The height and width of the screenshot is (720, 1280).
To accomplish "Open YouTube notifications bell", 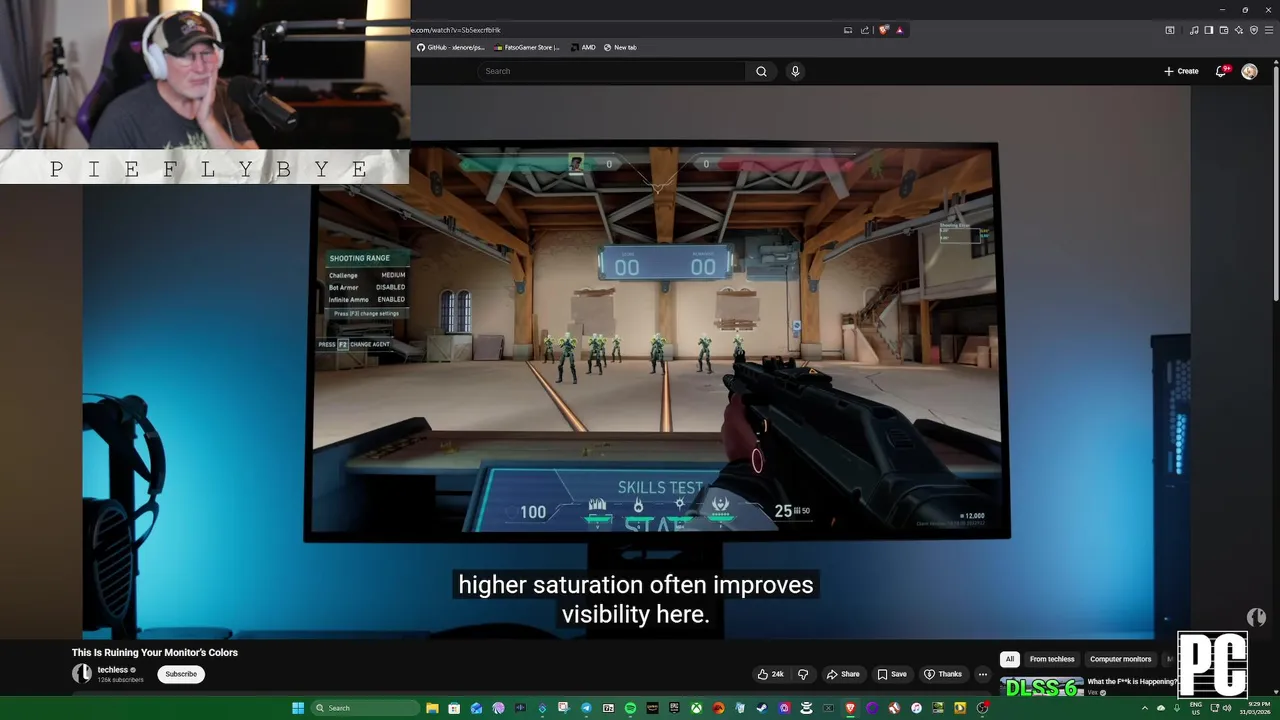I will point(1221,71).
